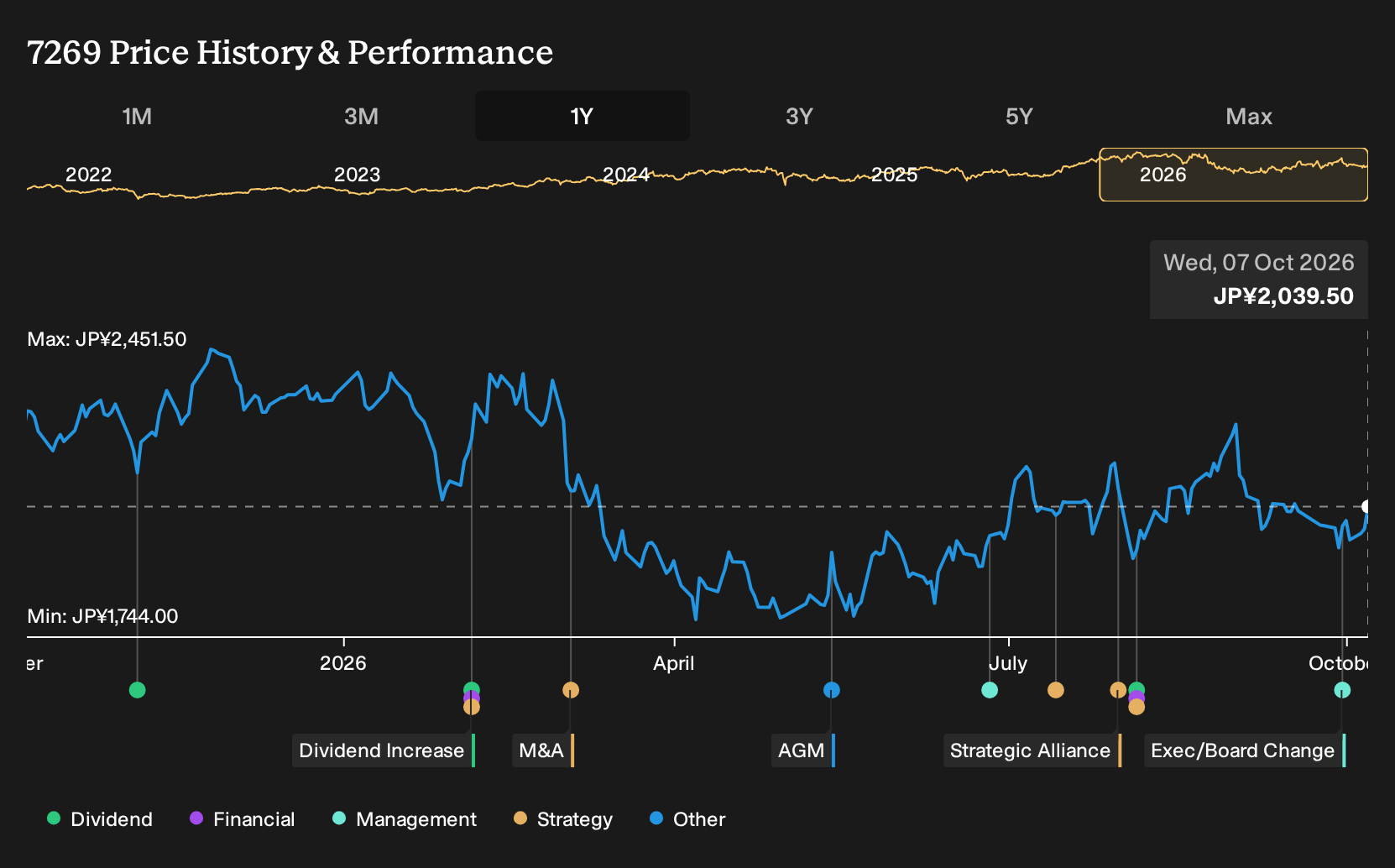Click the chart title heading
This screenshot has height=868, width=1395.
click(x=290, y=52)
